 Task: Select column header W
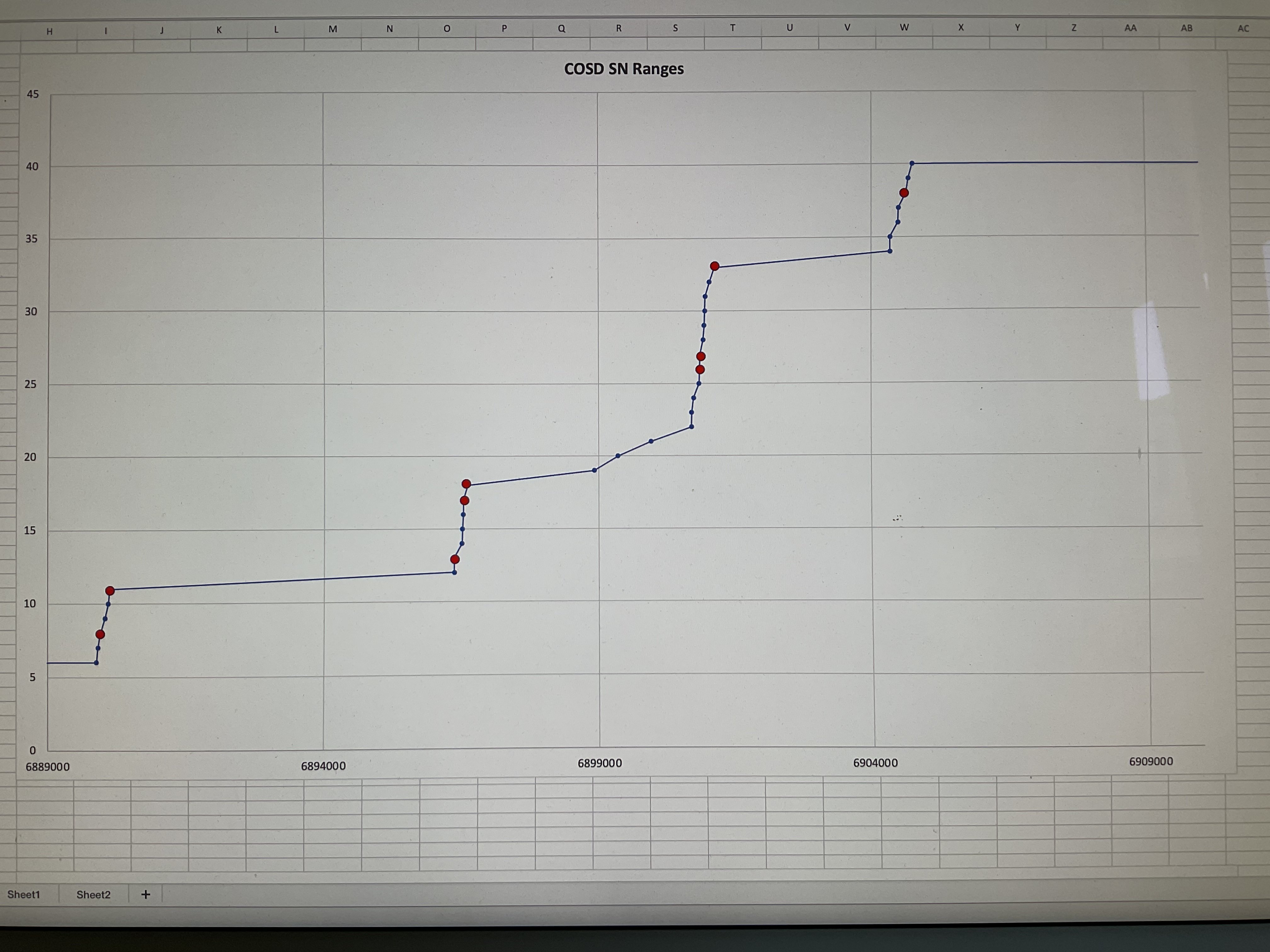point(904,27)
